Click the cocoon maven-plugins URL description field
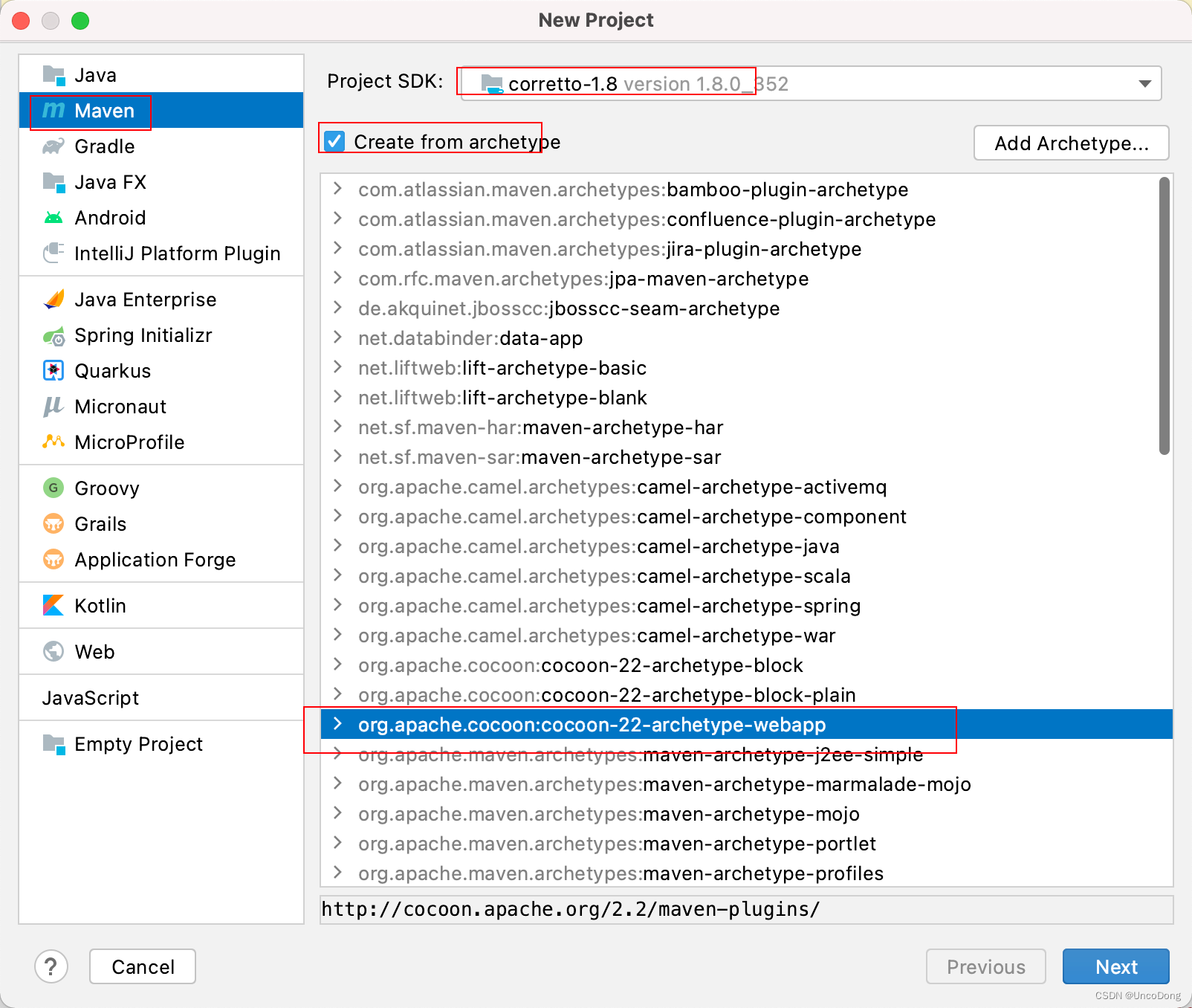 (747, 909)
